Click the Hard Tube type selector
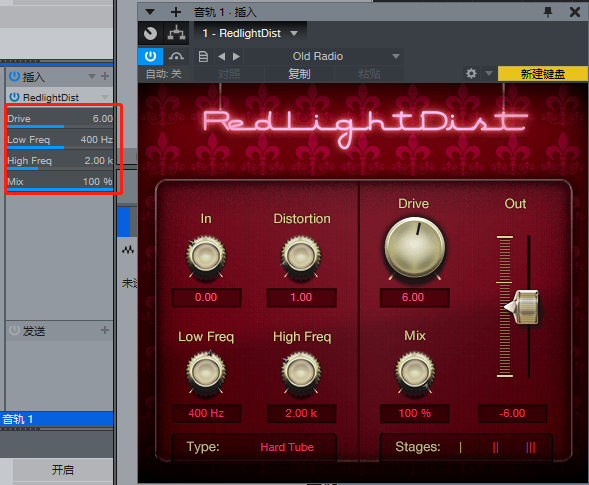The image size is (589, 485). tap(287, 447)
